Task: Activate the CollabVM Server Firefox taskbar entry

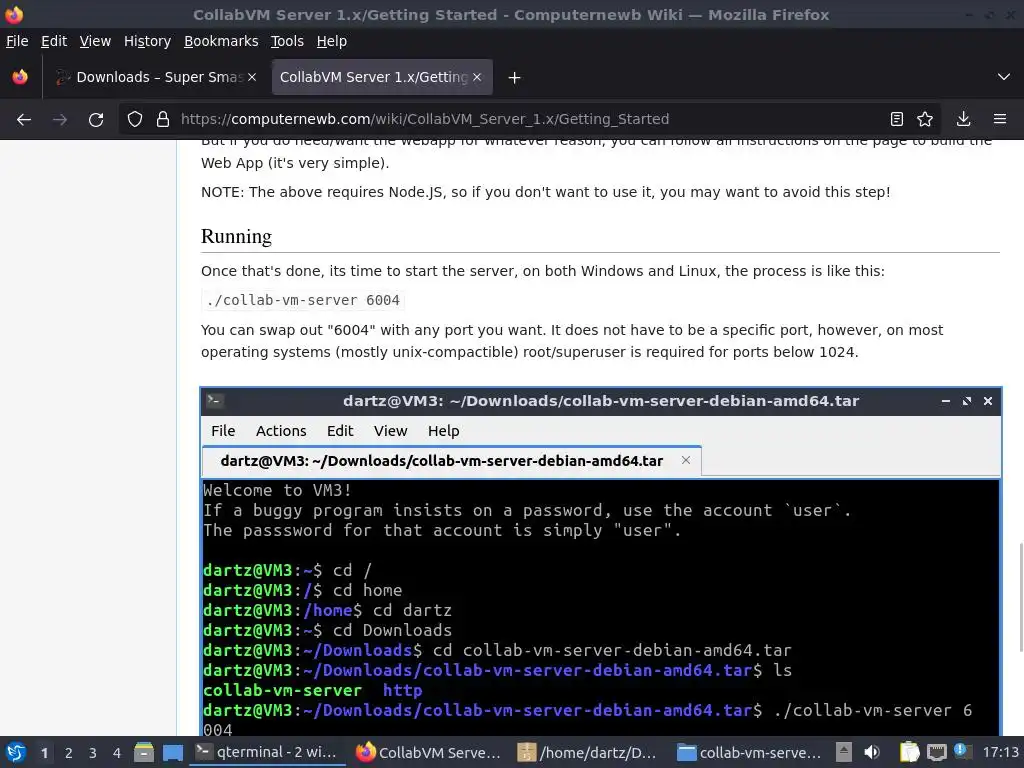Action: pyautogui.click(x=428, y=752)
